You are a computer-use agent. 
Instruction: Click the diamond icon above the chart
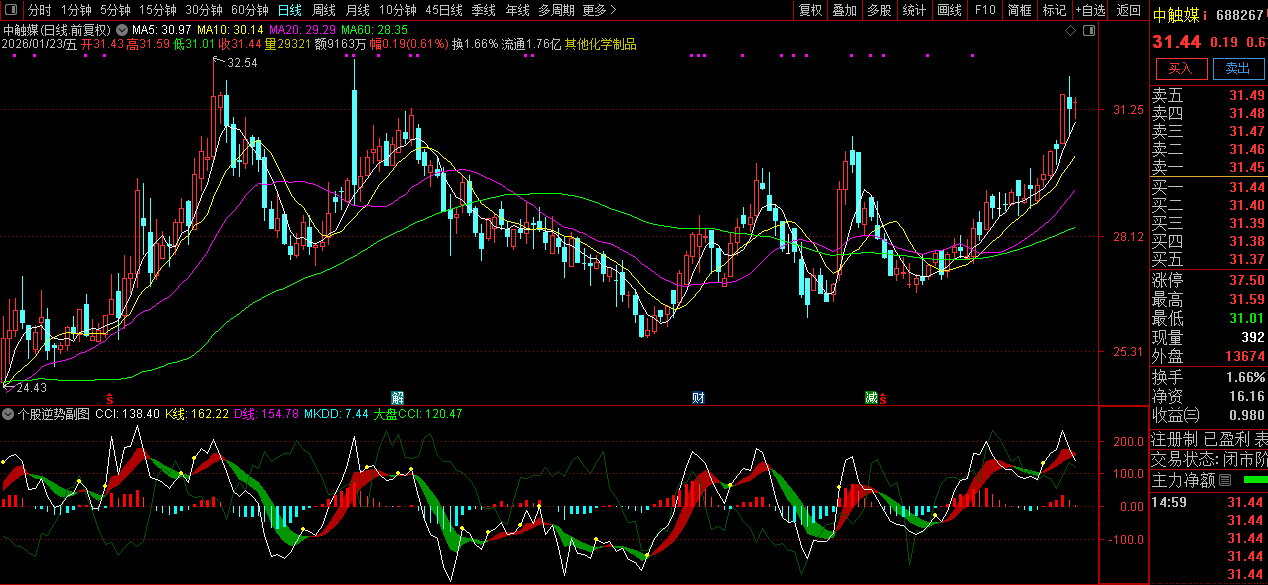pyautogui.click(x=1070, y=31)
